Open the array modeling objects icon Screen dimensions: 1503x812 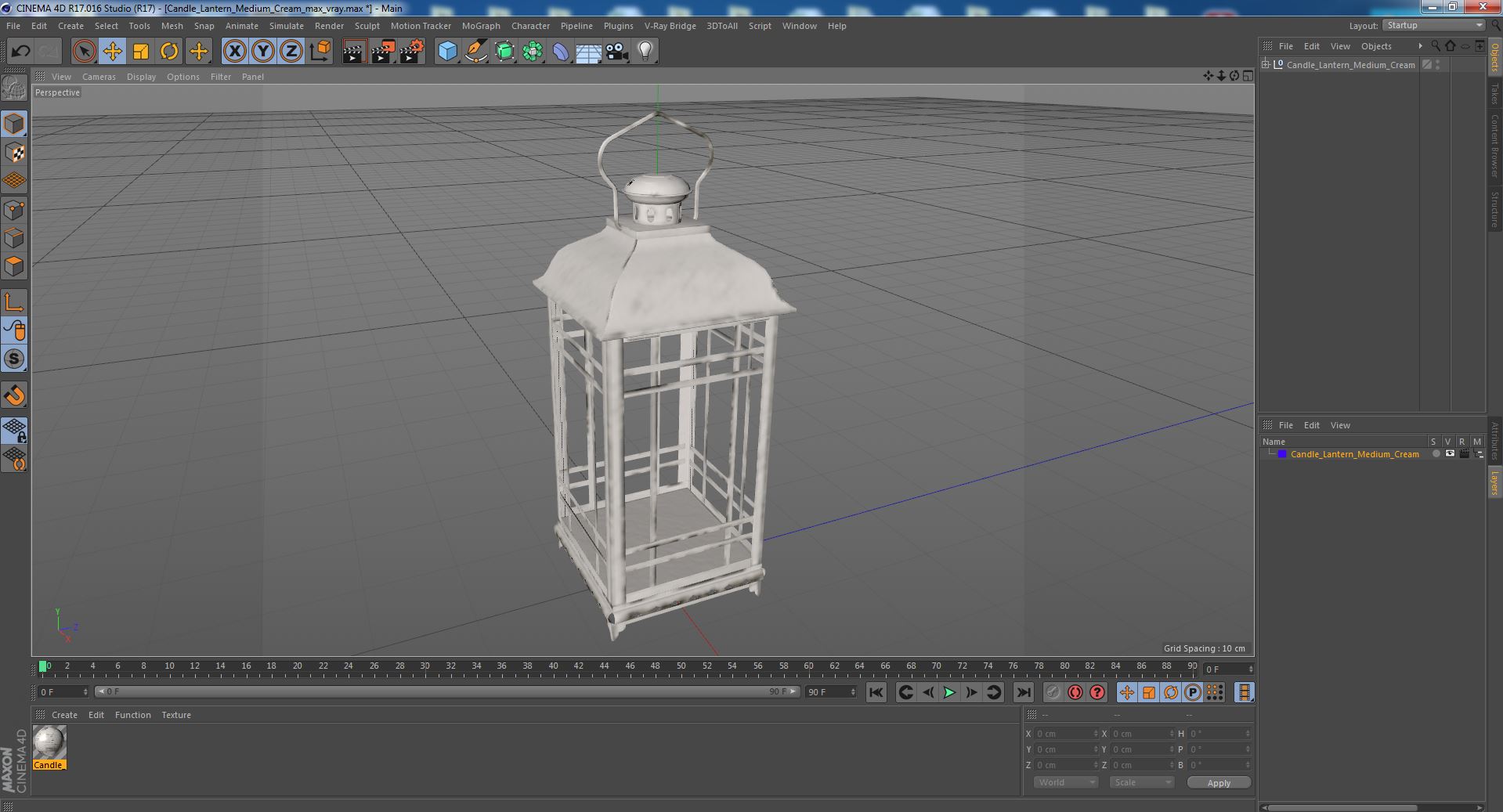(x=533, y=52)
